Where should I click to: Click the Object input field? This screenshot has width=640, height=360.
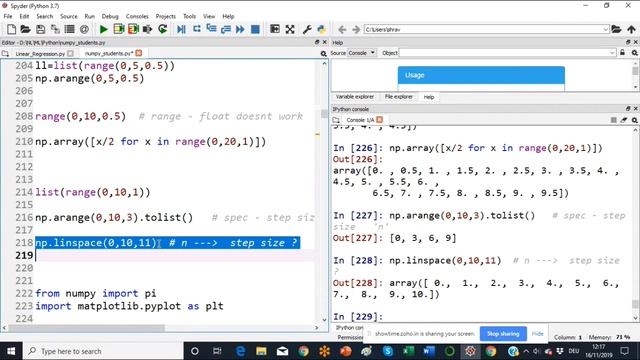(504, 53)
